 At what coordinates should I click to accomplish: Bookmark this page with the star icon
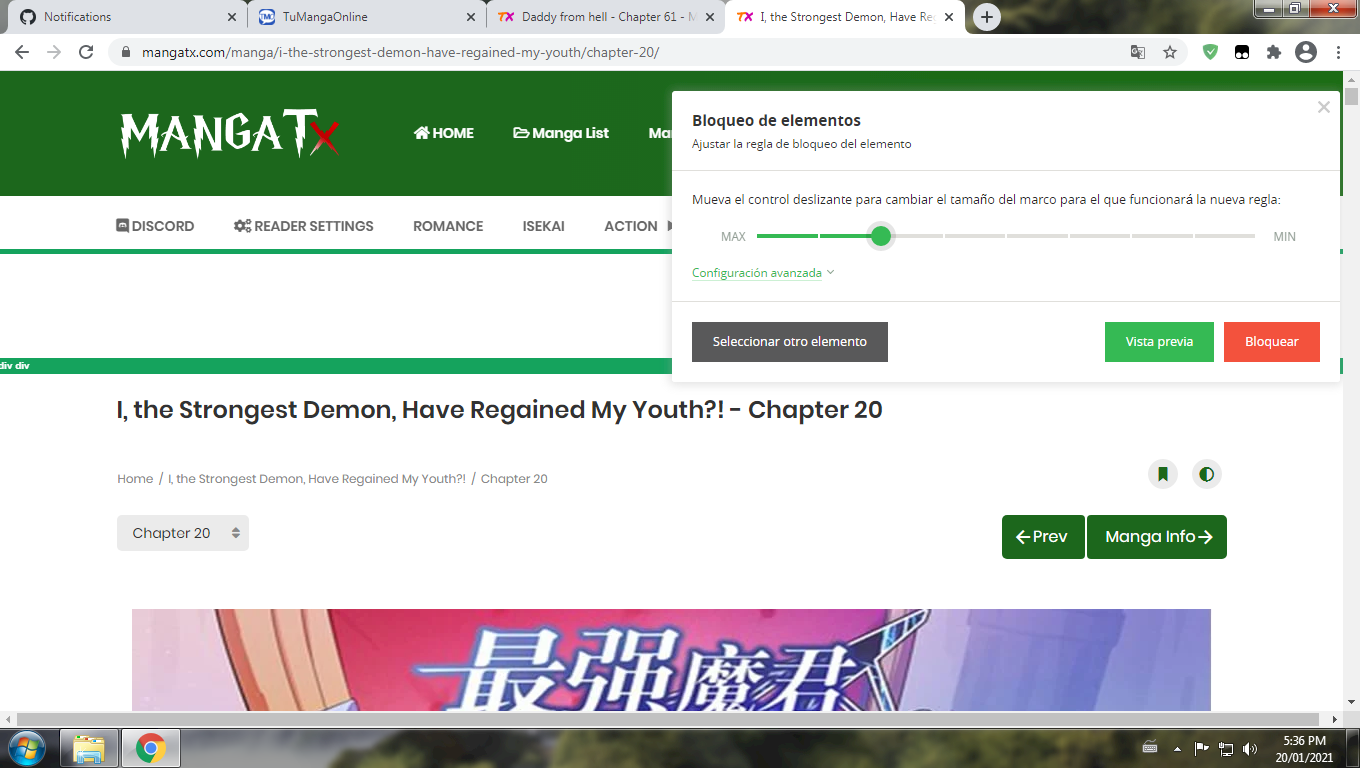tap(1169, 52)
